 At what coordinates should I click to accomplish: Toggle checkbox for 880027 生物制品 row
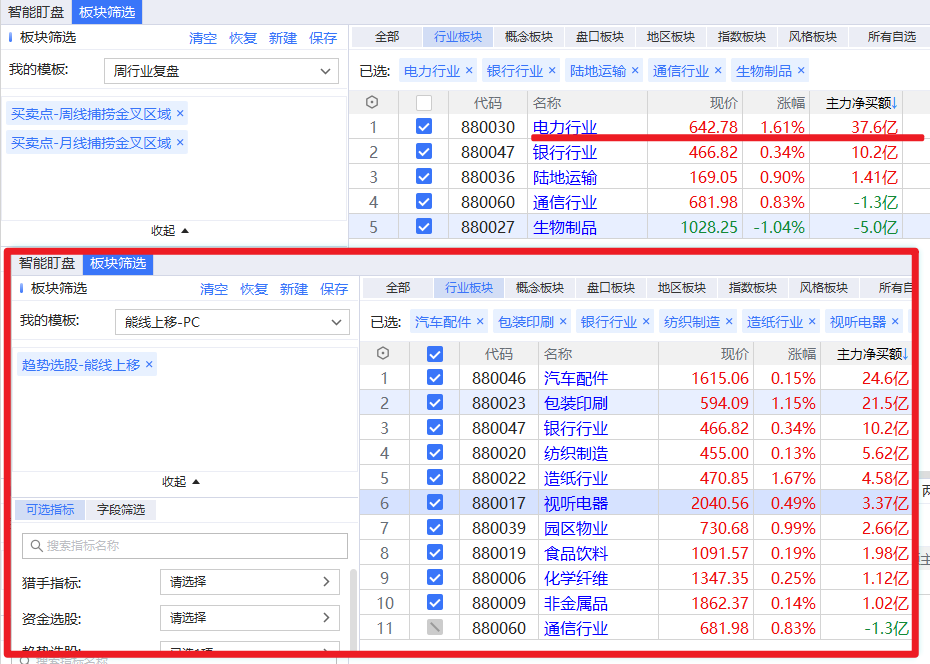coord(424,227)
